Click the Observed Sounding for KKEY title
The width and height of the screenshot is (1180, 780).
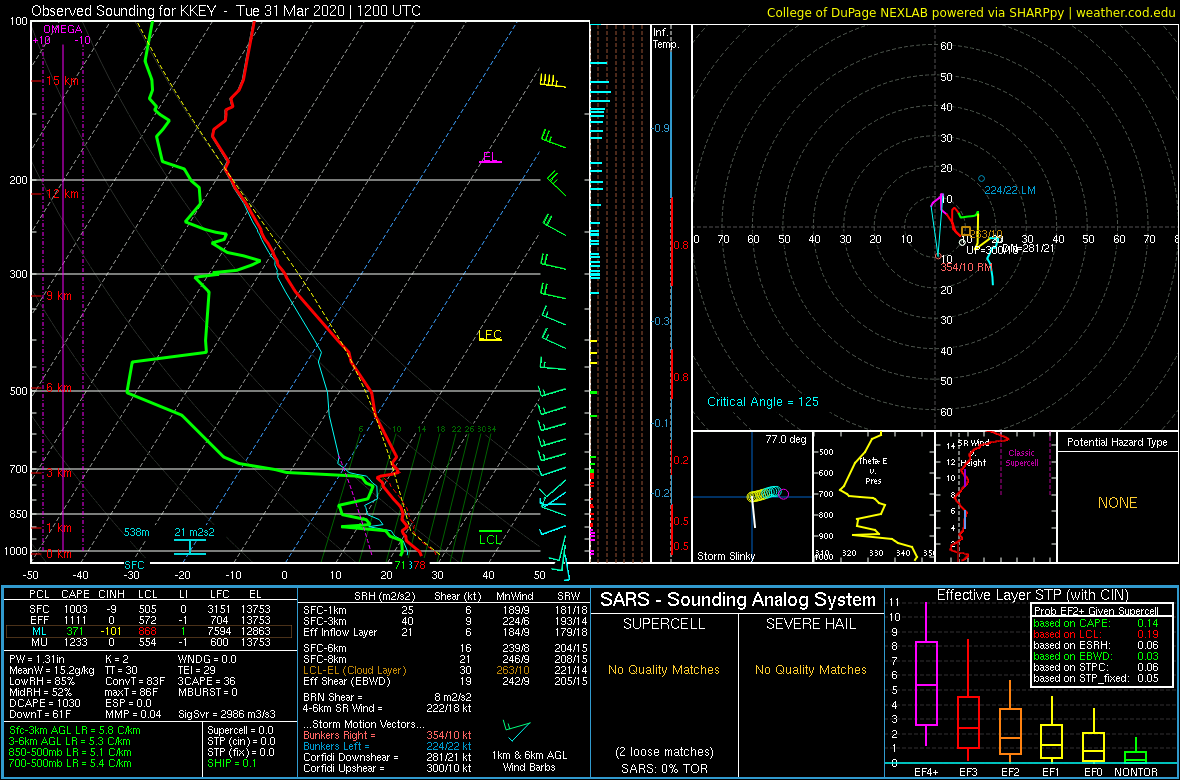click(x=226, y=11)
